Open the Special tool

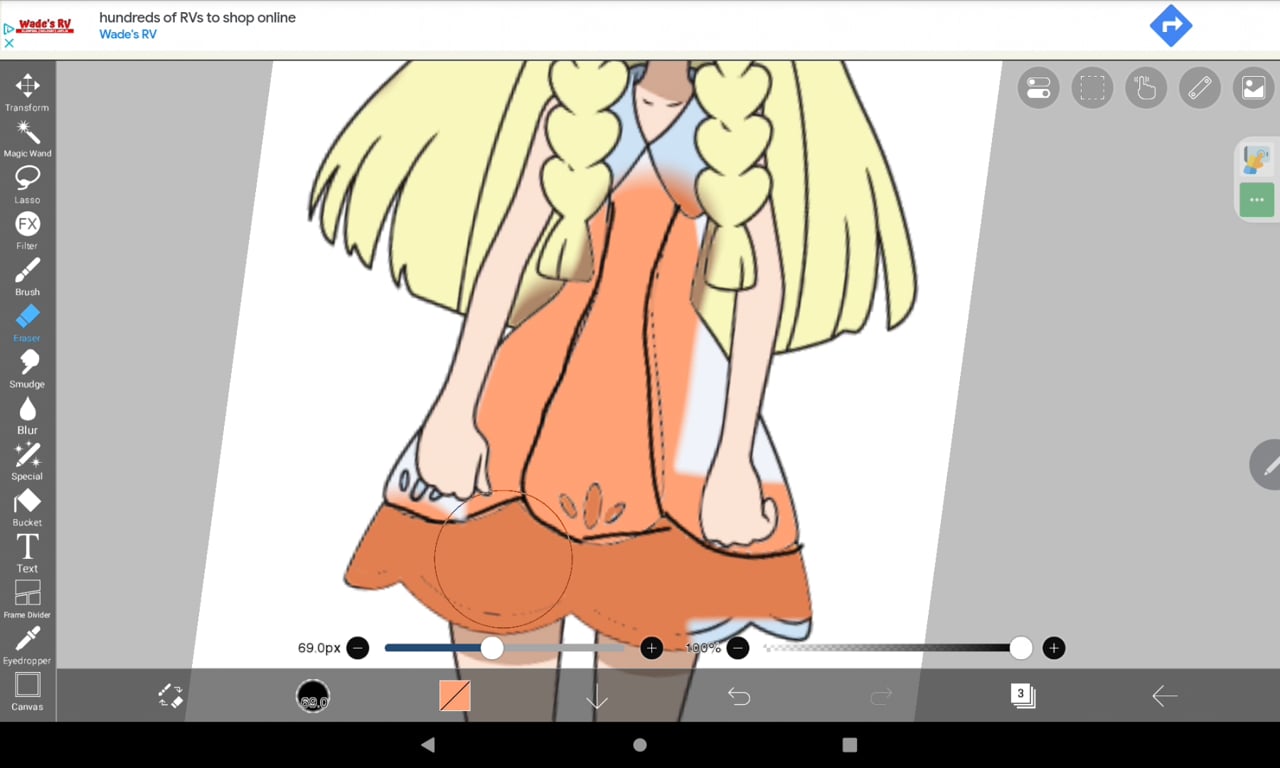[x=27, y=461]
